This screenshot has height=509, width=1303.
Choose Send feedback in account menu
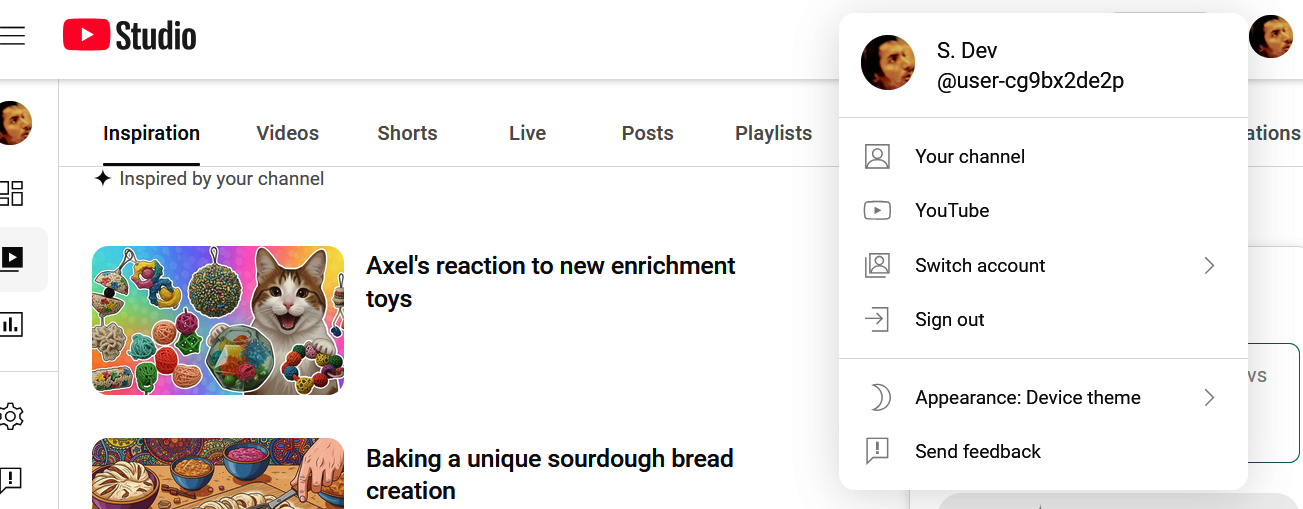tap(977, 451)
